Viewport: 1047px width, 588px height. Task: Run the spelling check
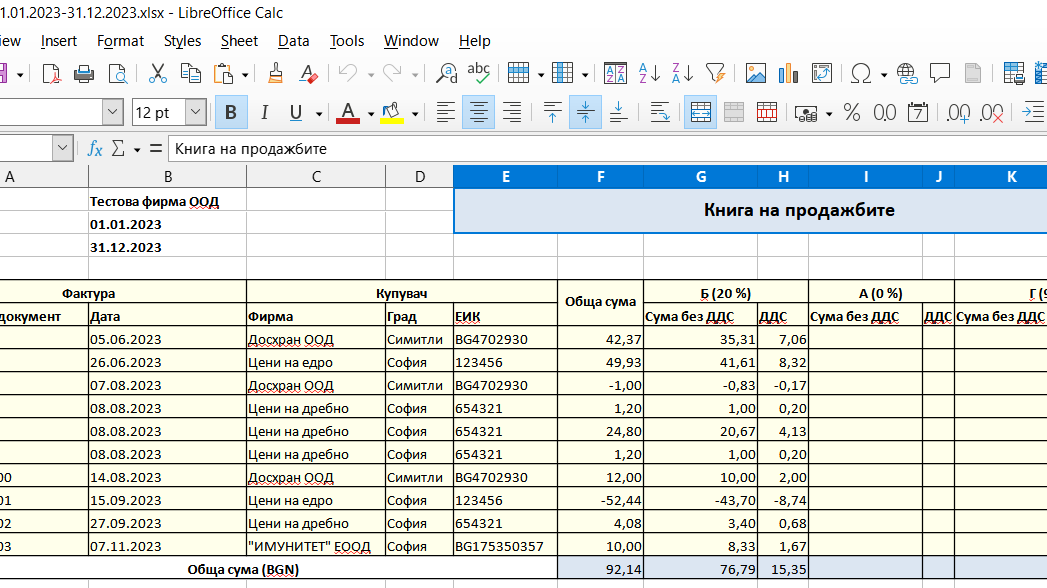pos(479,73)
